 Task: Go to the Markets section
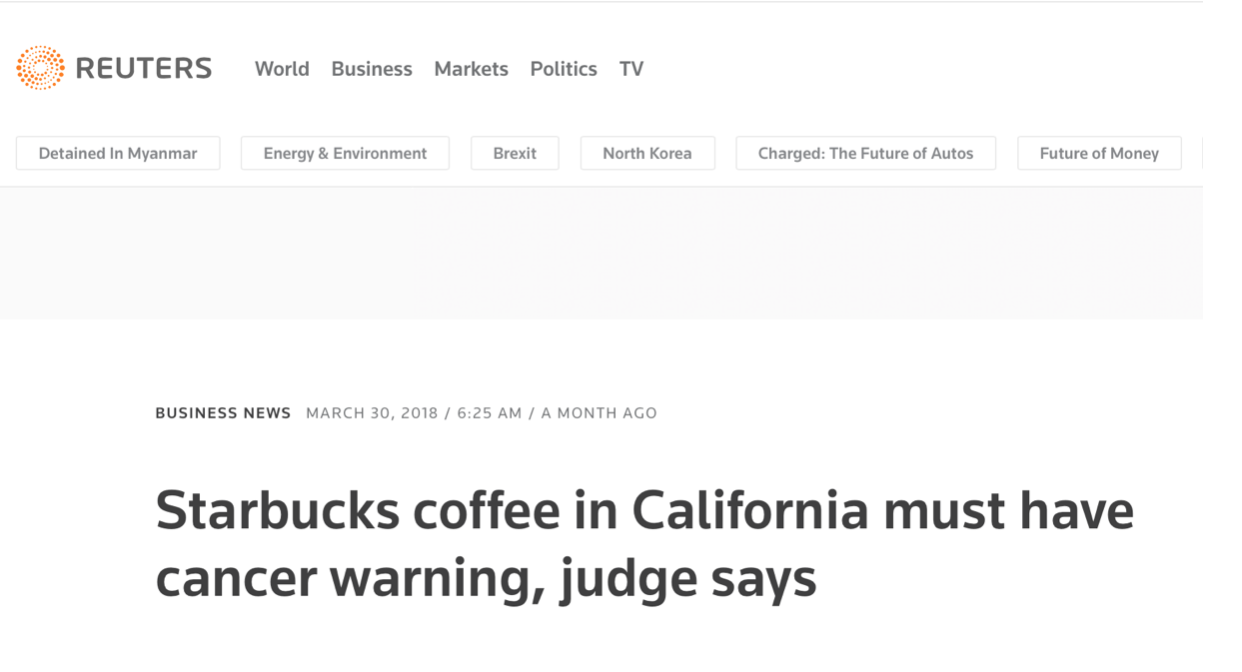point(471,69)
